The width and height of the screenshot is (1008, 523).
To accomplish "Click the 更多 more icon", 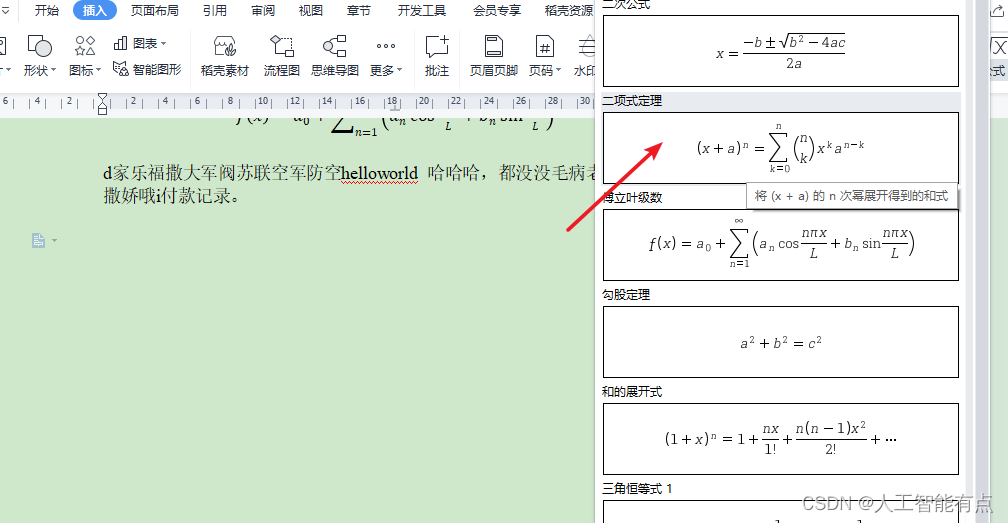I will [386, 46].
